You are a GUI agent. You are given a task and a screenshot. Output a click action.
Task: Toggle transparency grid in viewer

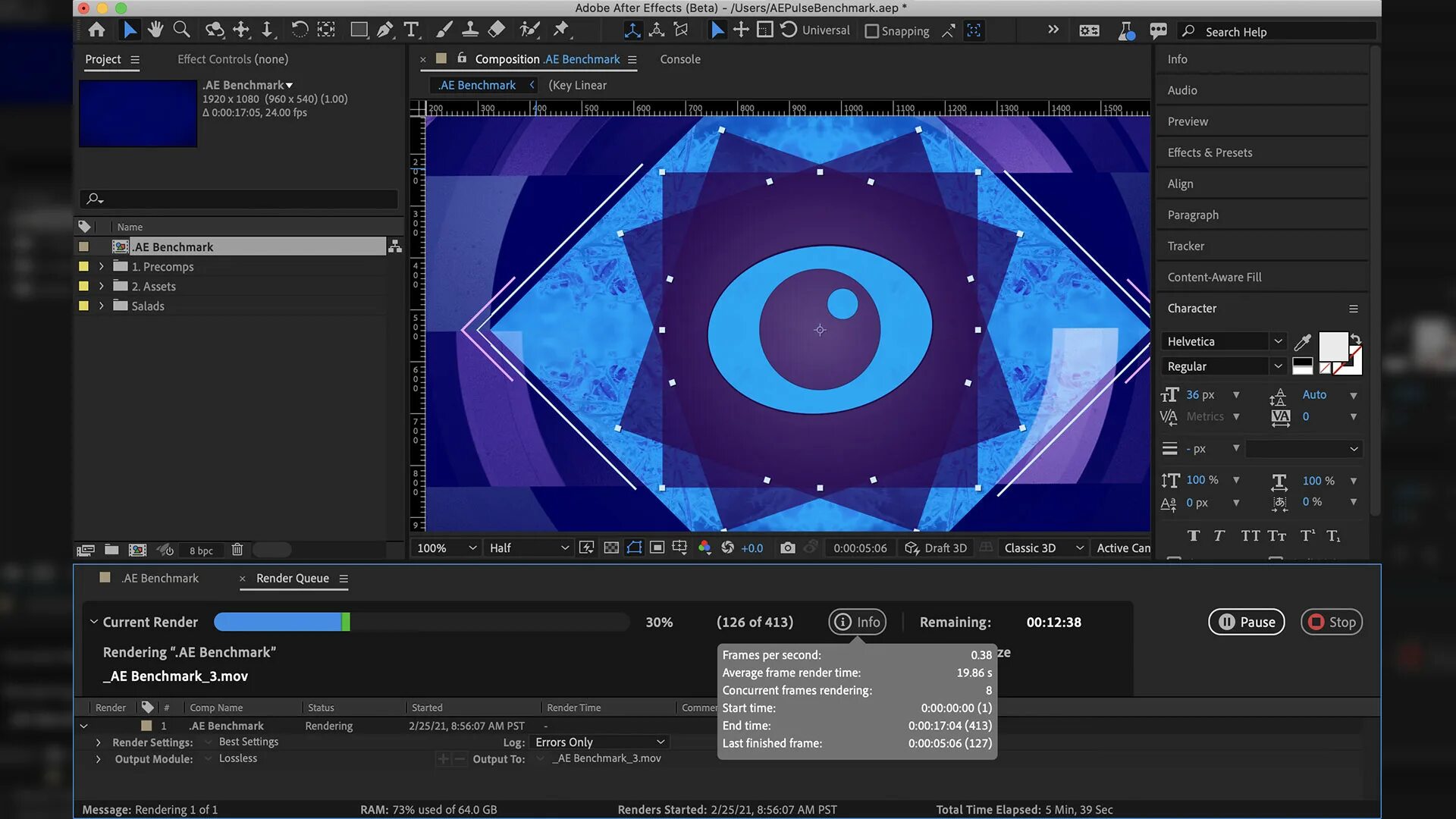pos(611,548)
